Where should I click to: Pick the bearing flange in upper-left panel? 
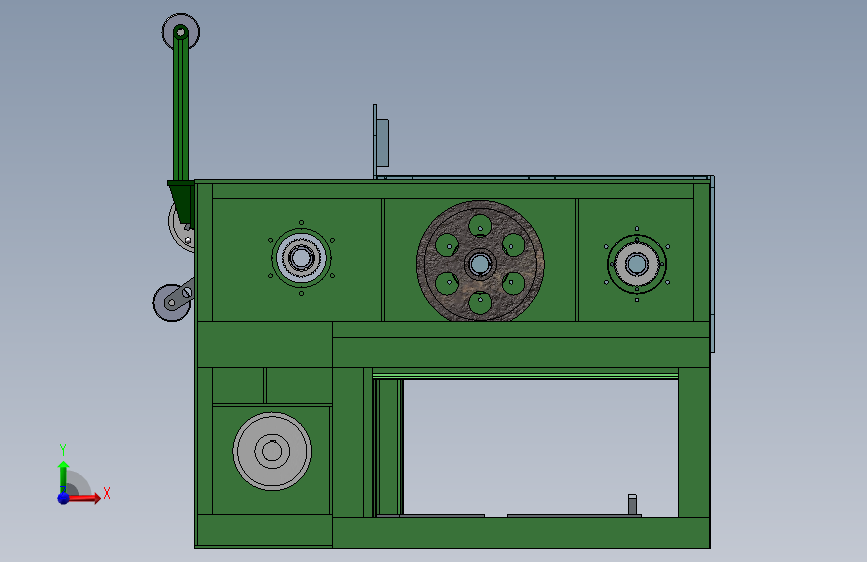pos(301,258)
